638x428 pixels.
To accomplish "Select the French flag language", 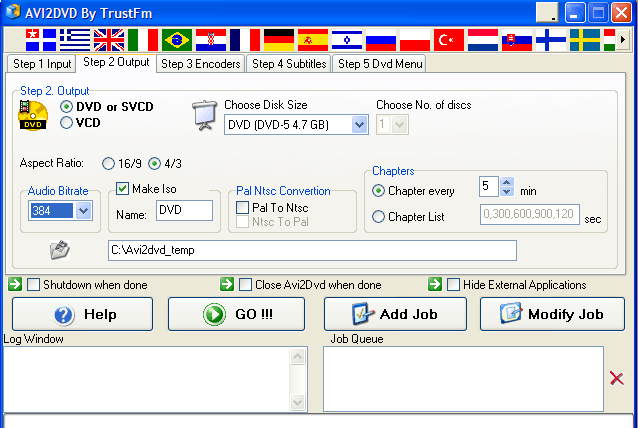I will [245, 40].
